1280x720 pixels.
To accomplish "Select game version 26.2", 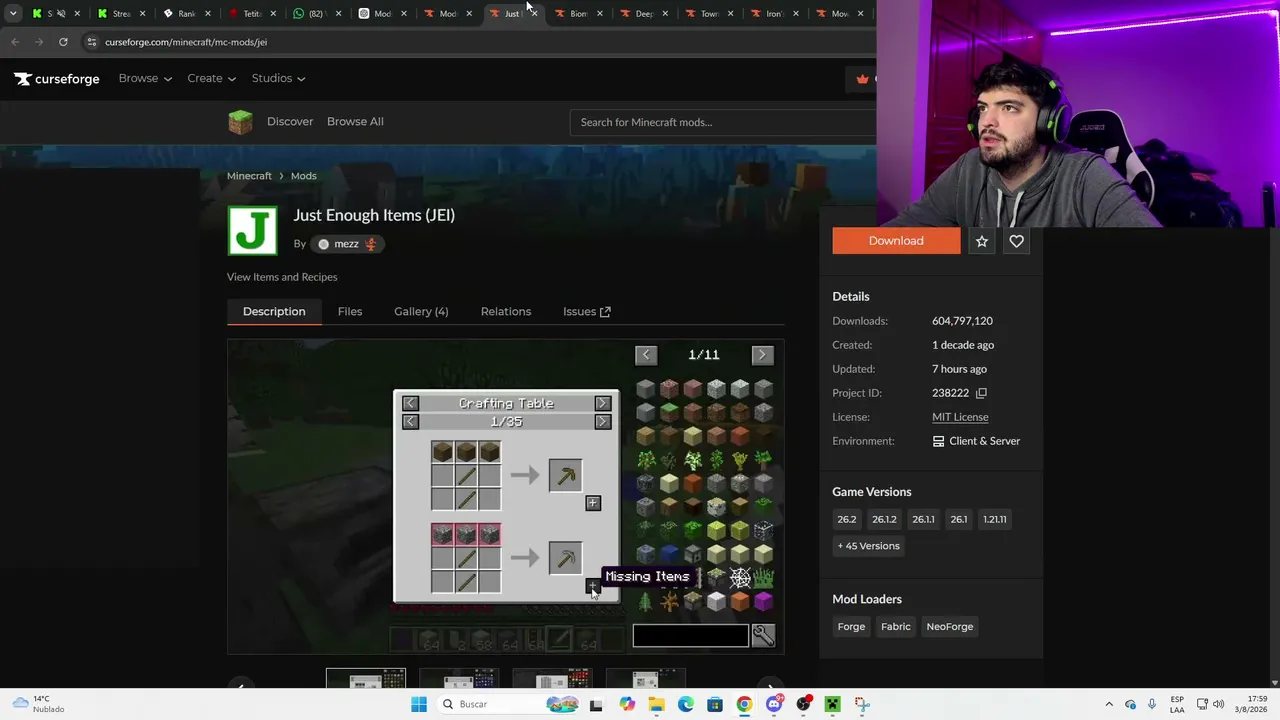I will point(847,519).
